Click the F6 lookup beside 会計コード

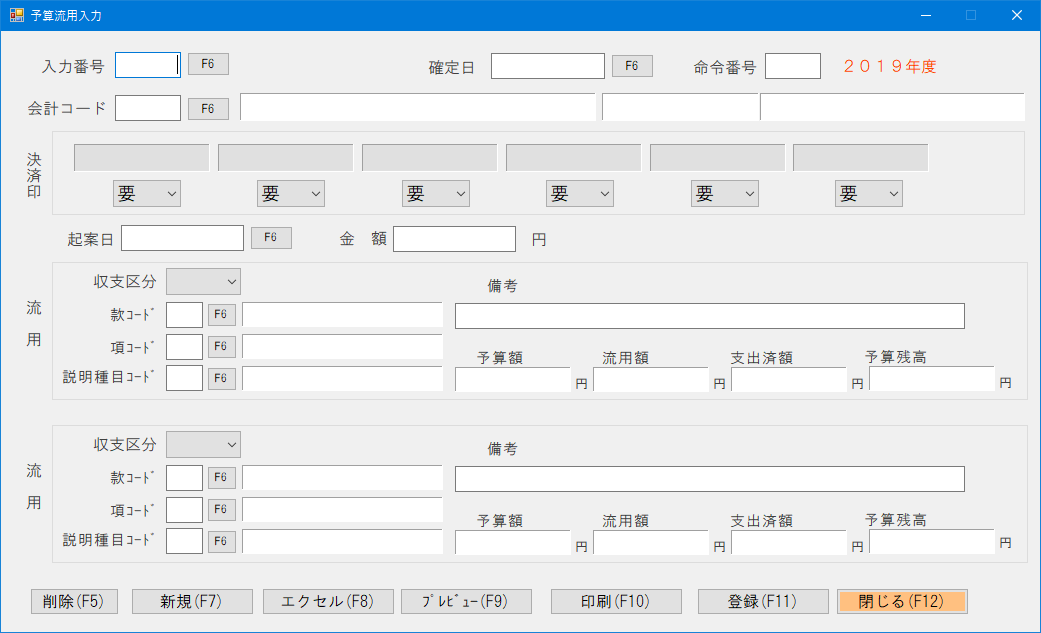[x=208, y=108]
